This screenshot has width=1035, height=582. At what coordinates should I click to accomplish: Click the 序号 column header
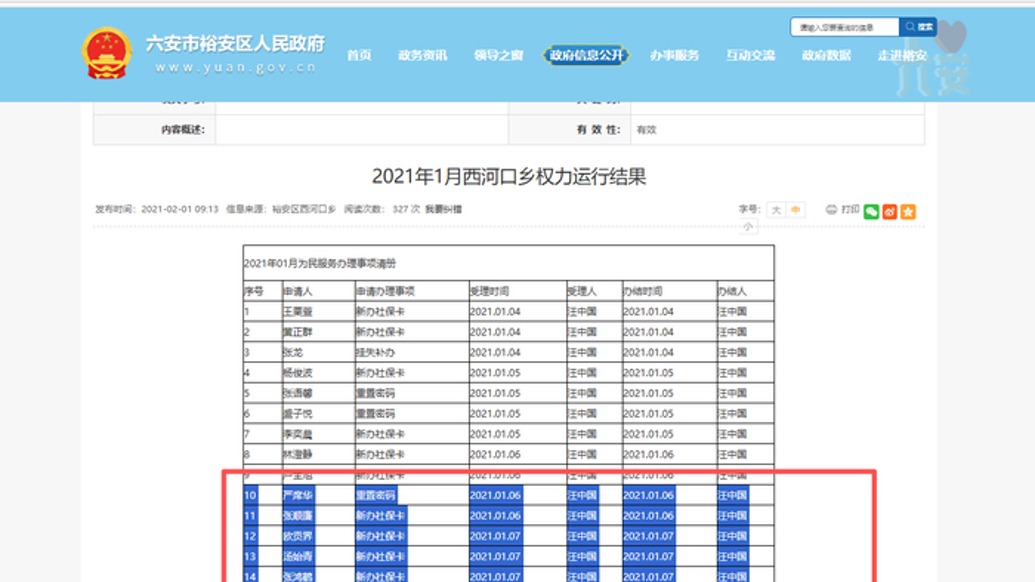253,291
